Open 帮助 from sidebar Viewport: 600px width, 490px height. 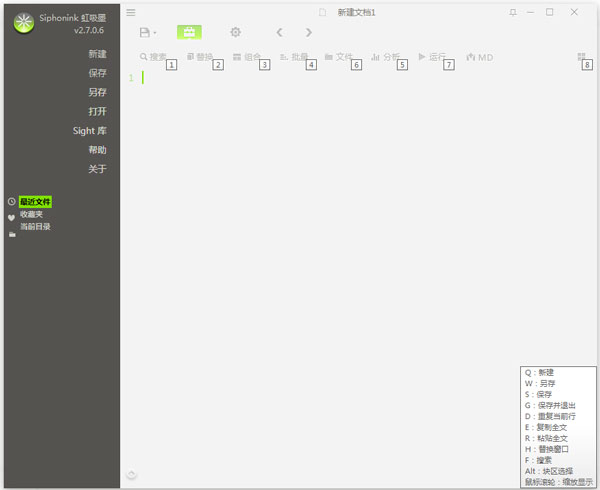pyautogui.click(x=97, y=150)
